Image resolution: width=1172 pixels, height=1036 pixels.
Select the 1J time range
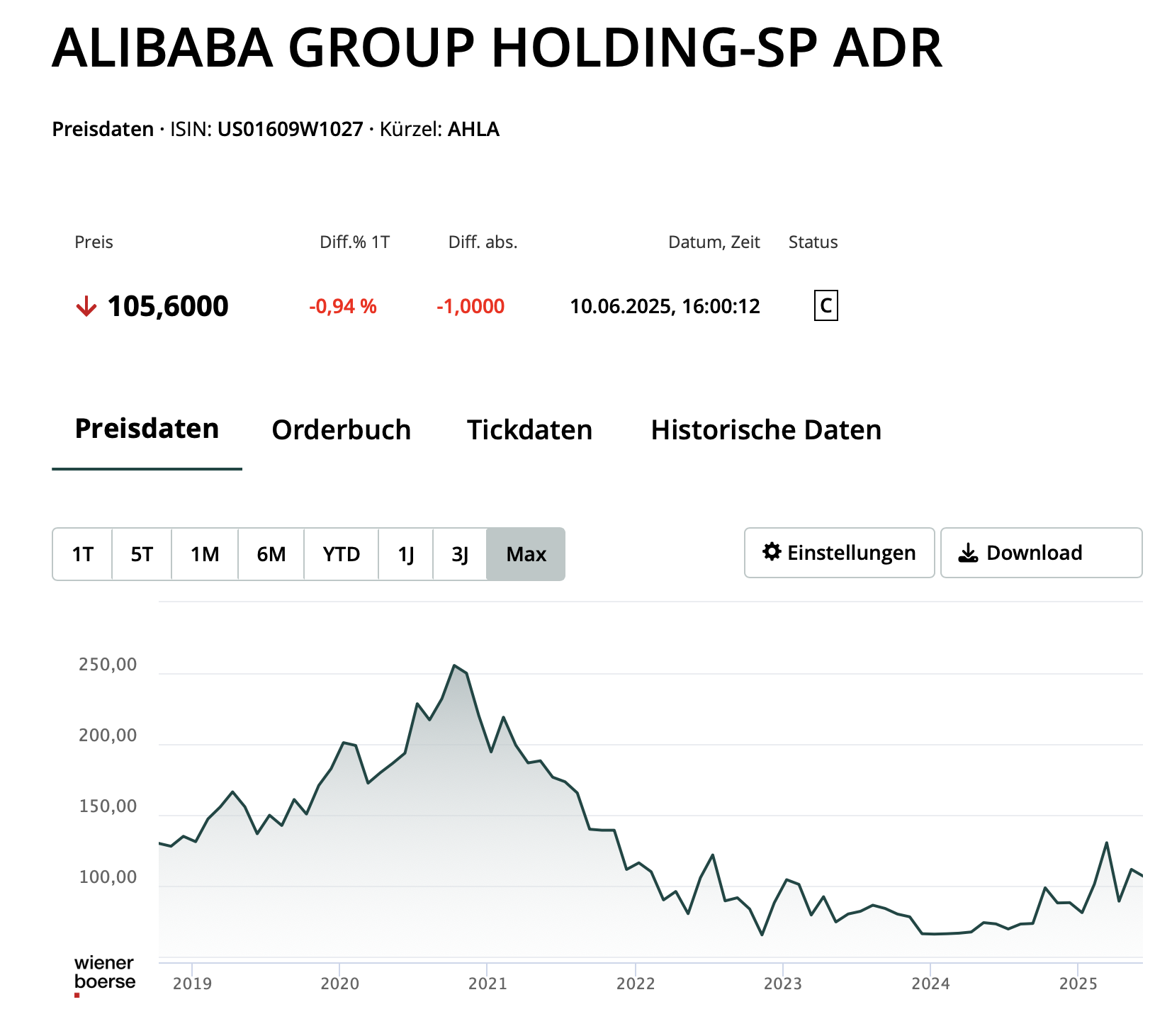click(x=406, y=554)
